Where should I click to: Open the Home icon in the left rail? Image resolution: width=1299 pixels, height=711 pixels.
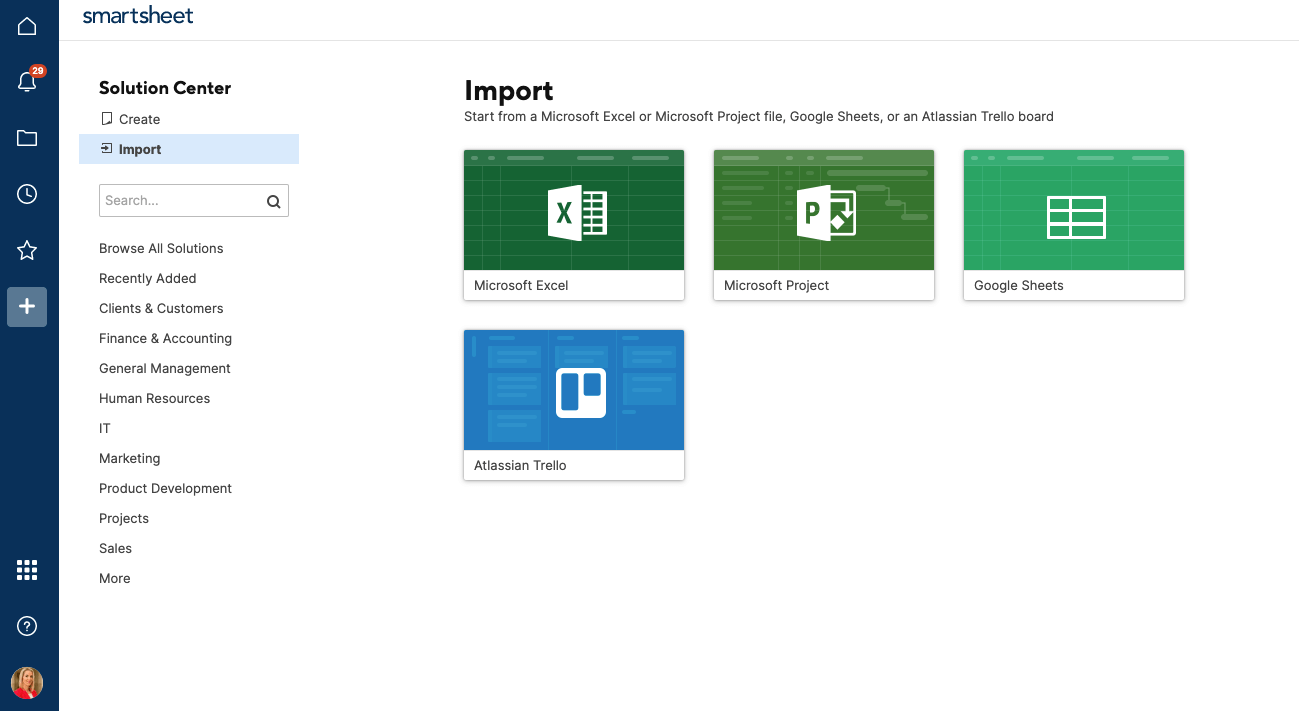click(x=27, y=26)
